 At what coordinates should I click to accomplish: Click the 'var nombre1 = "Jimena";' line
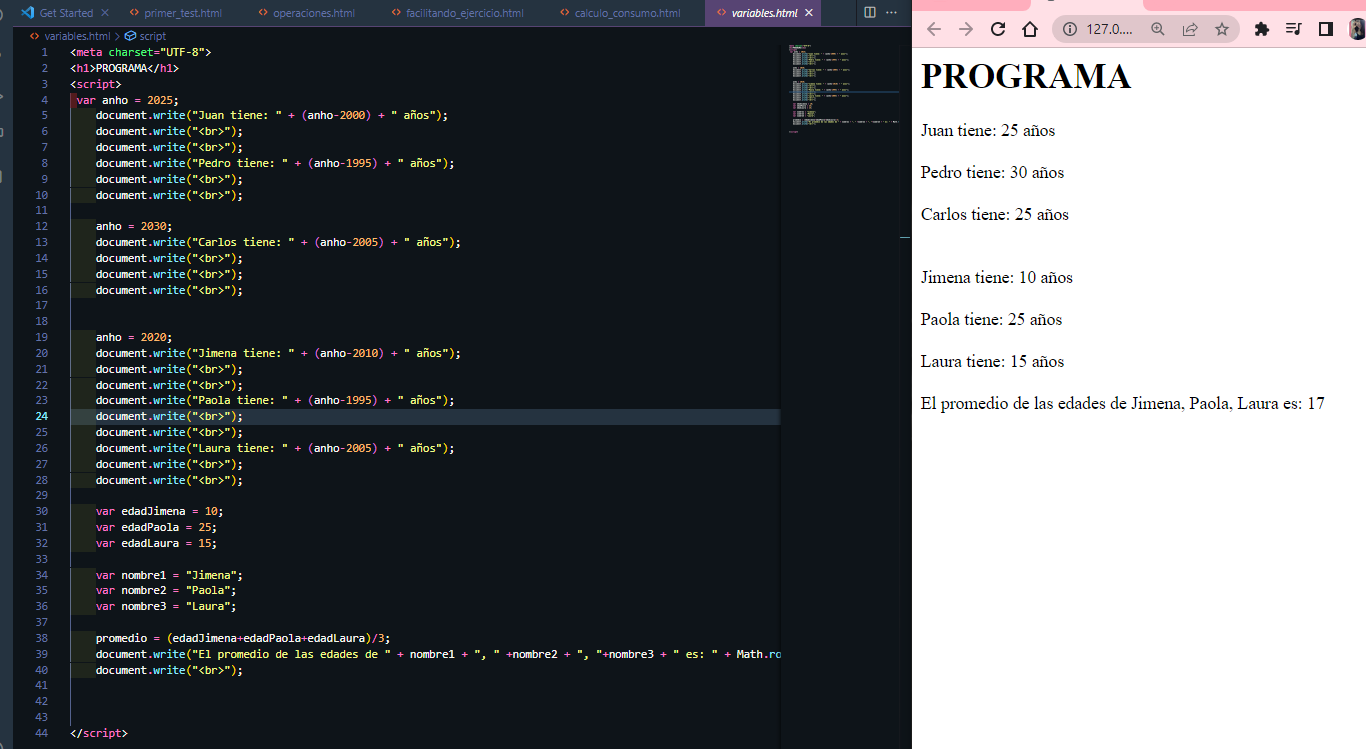pos(169,575)
